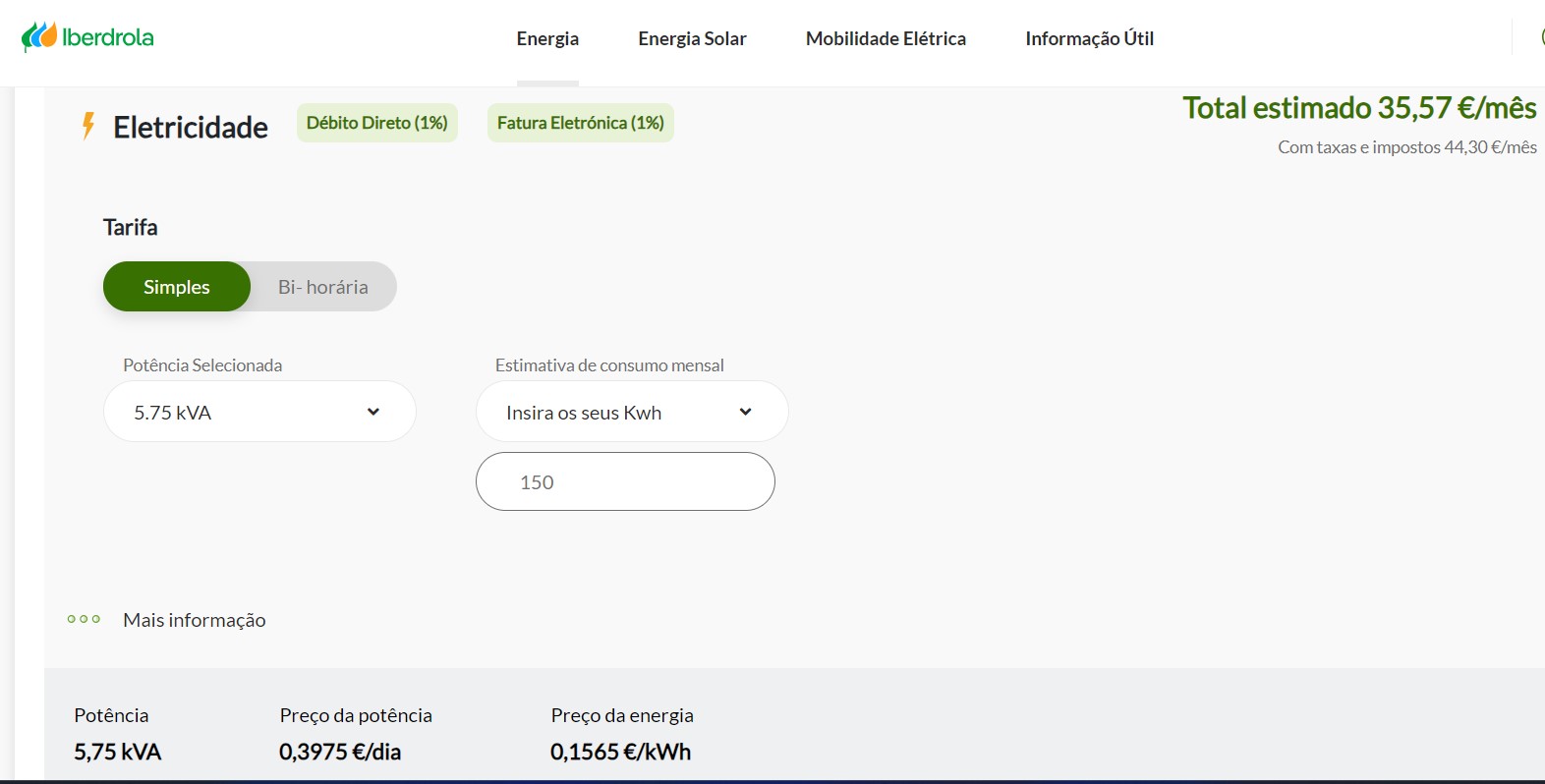Switch tariff to Bi-horária

(322, 287)
